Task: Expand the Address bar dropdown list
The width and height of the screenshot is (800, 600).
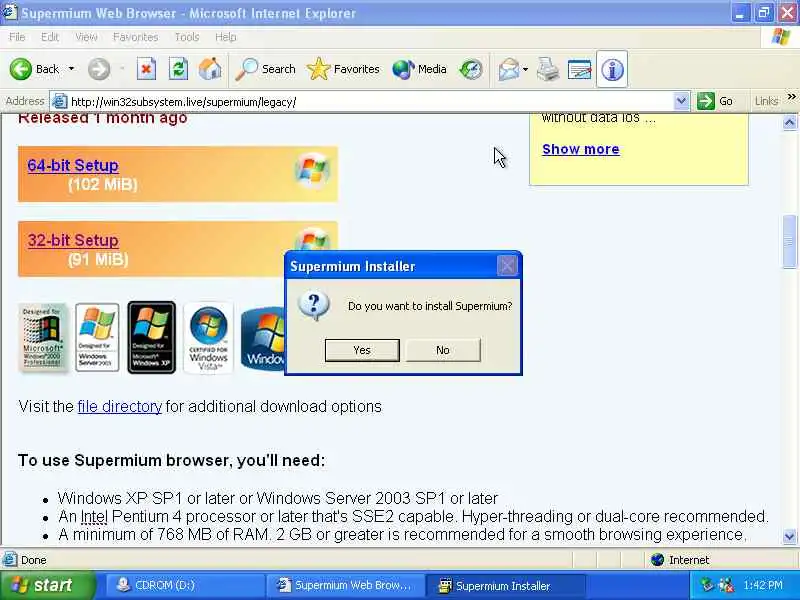Action: pyautogui.click(x=681, y=102)
